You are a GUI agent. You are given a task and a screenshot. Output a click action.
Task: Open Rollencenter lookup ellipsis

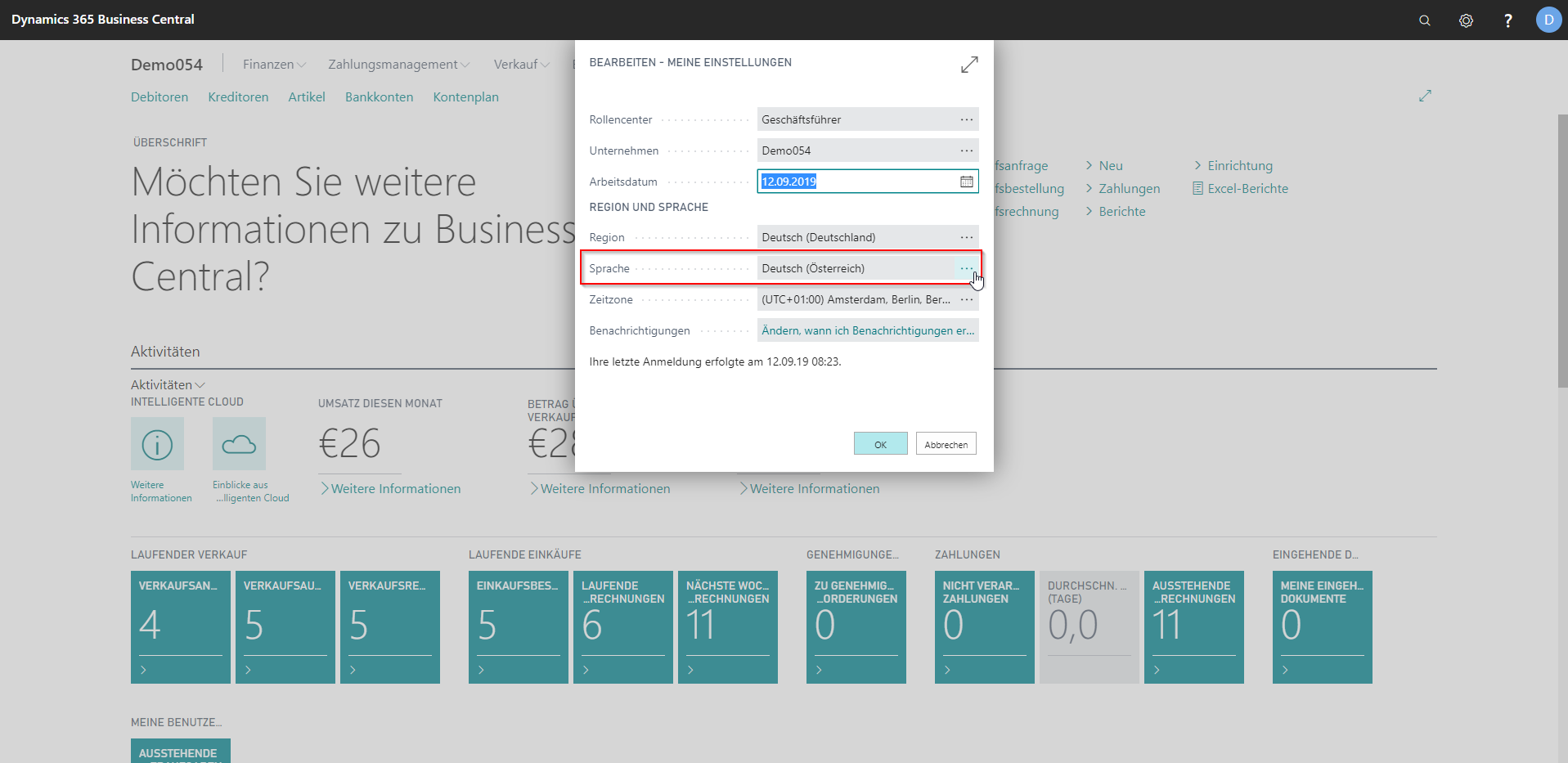[967, 119]
